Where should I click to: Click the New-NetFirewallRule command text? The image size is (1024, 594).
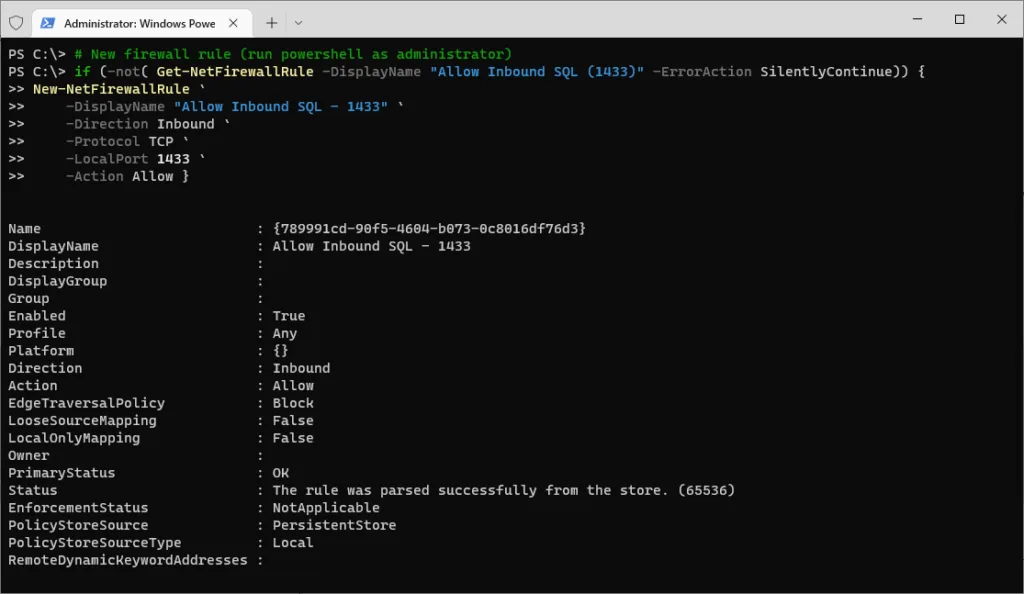111,89
